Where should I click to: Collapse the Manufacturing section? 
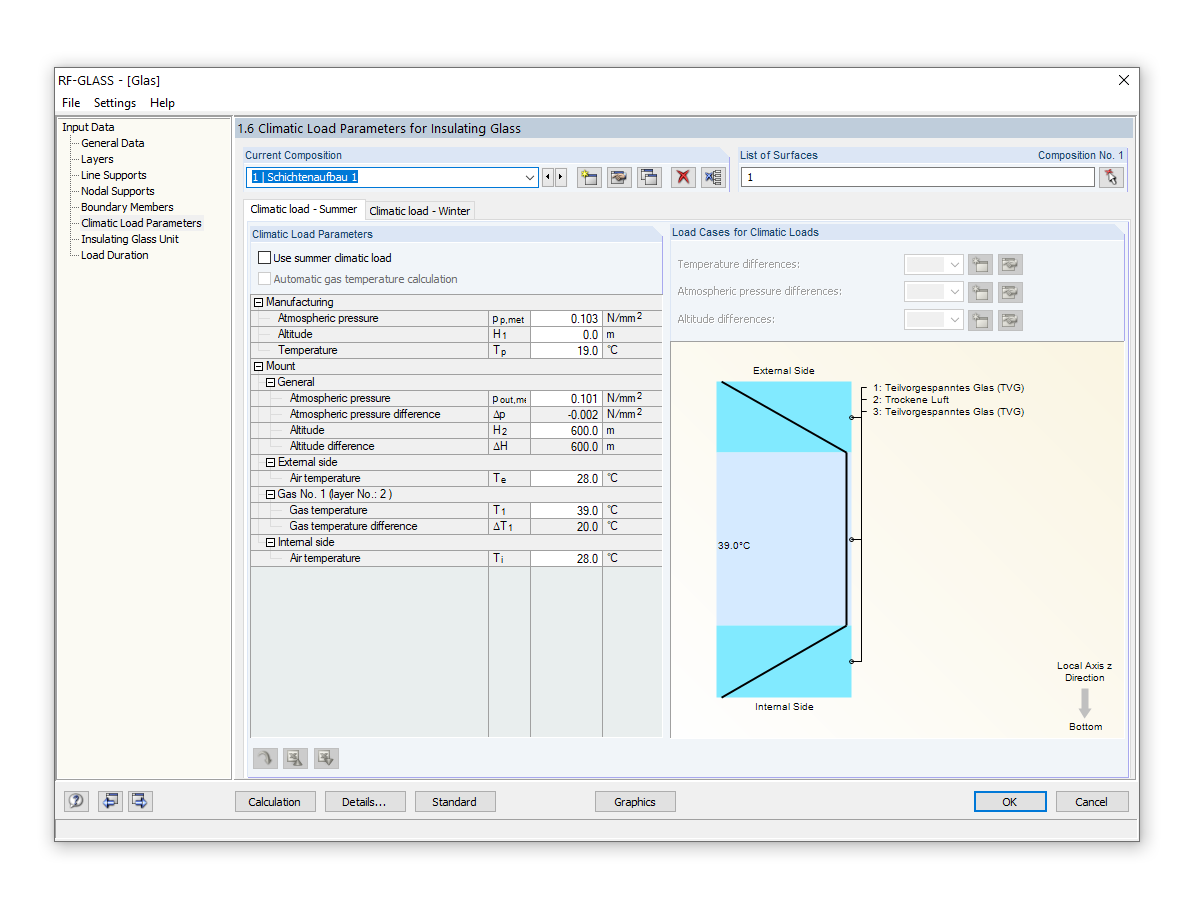[x=258, y=301]
